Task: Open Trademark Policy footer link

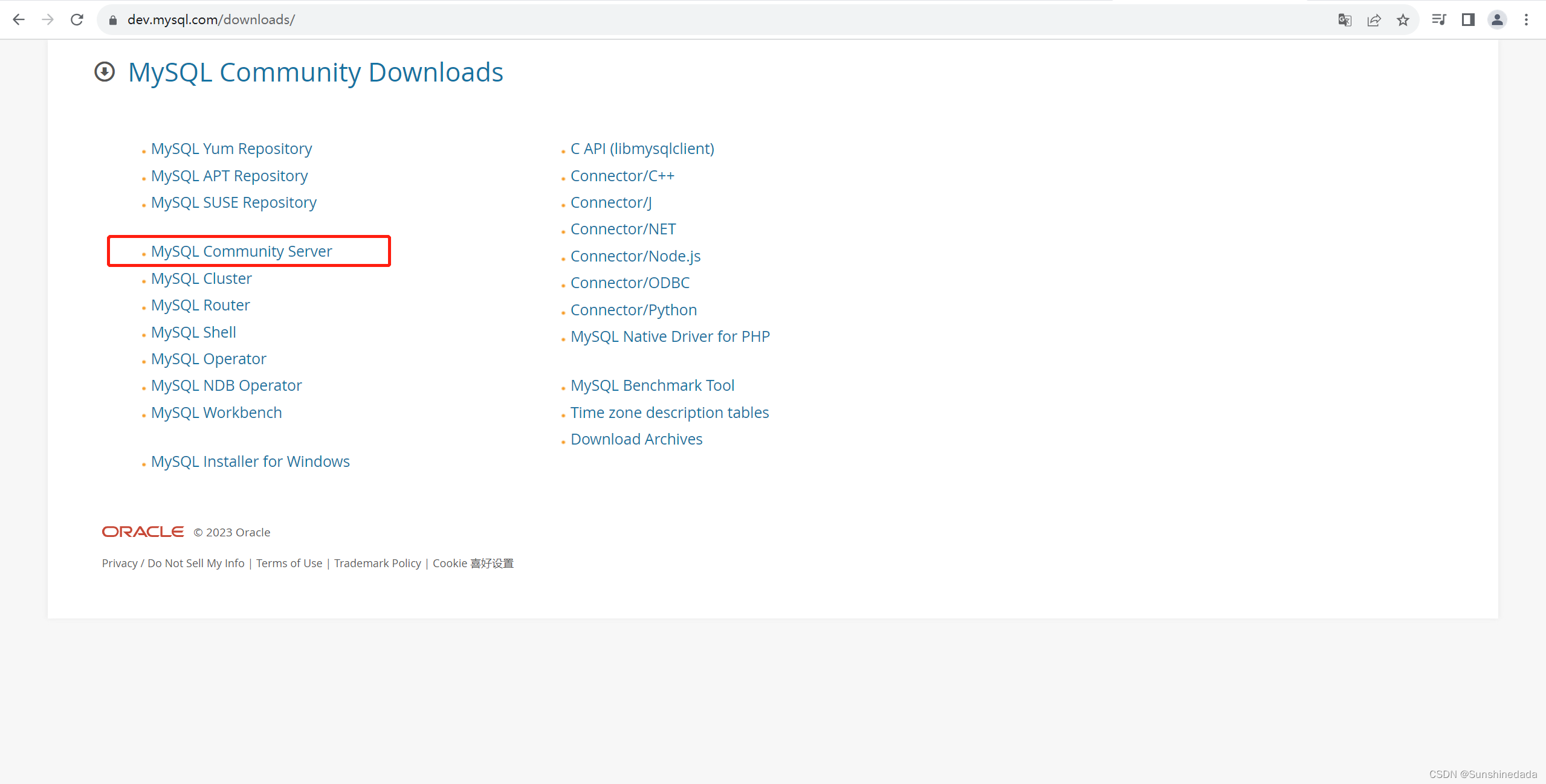Action: tap(377, 563)
